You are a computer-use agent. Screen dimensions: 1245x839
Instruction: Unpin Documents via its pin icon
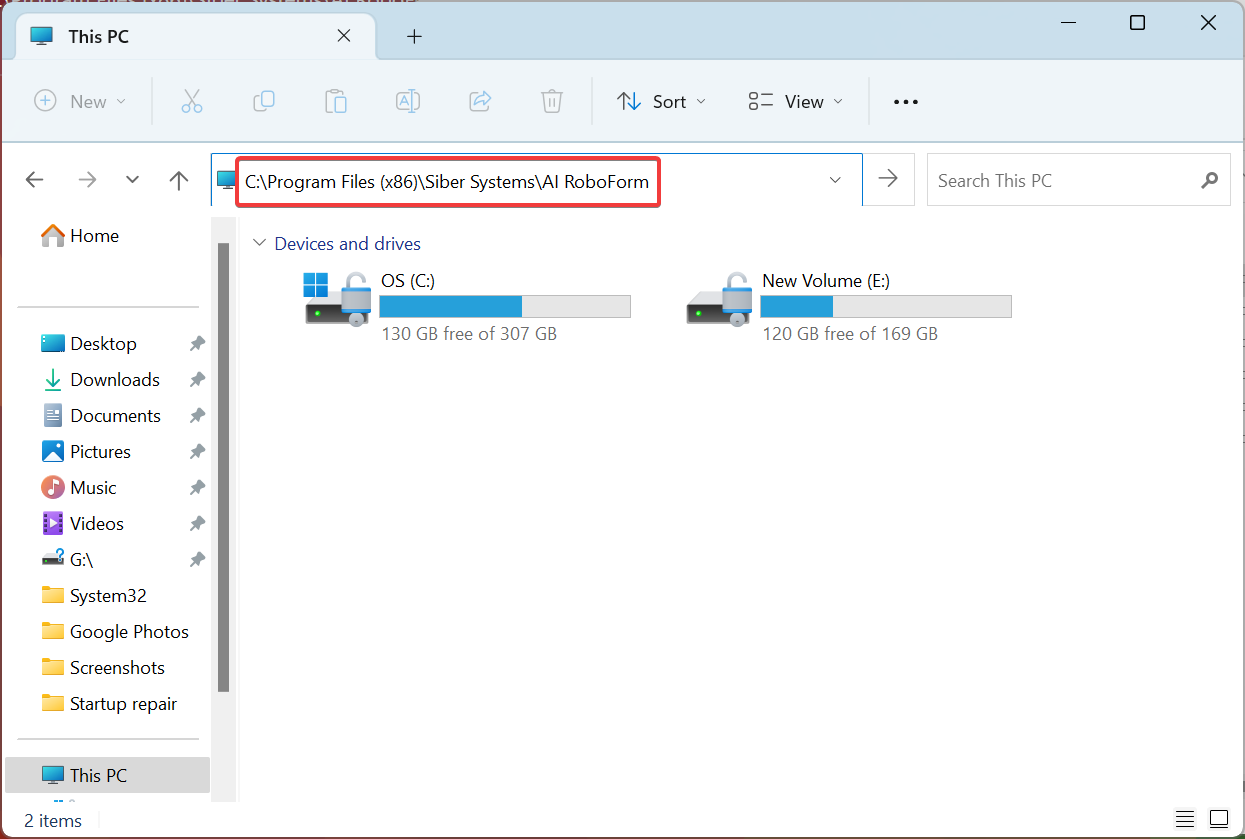197,415
